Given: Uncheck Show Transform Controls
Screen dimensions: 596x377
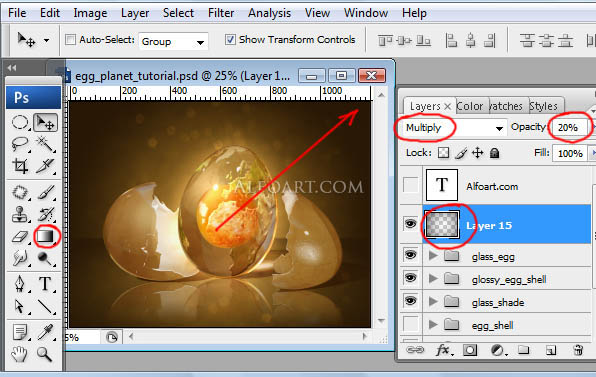Looking at the screenshot, I should 230,40.
